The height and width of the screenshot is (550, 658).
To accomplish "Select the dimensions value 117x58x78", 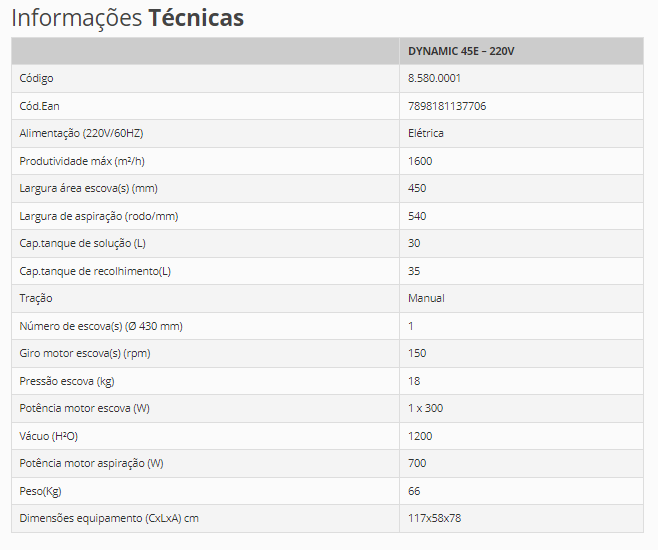I will click(x=434, y=518).
